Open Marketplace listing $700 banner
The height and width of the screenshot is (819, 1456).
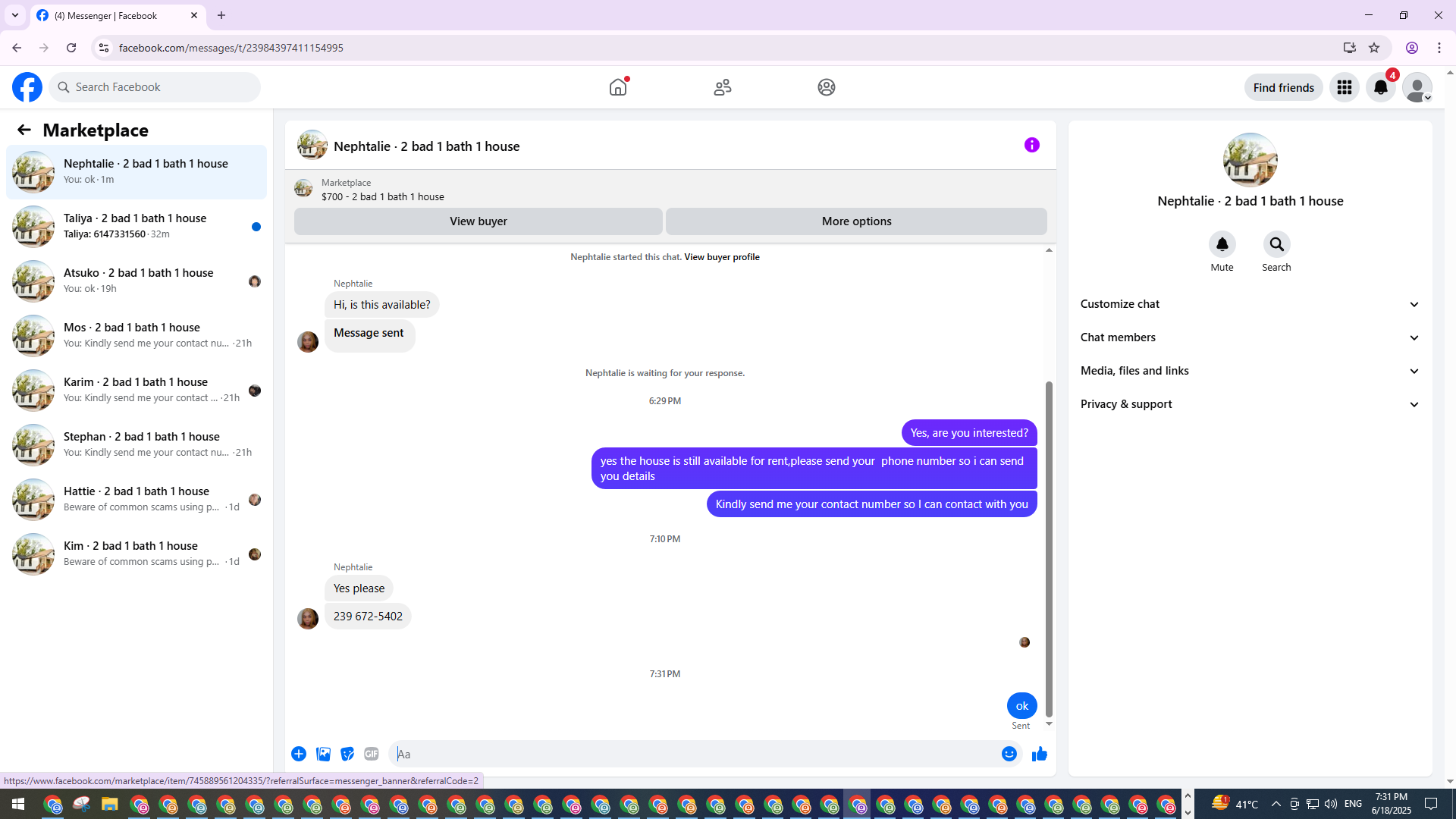[382, 190]
